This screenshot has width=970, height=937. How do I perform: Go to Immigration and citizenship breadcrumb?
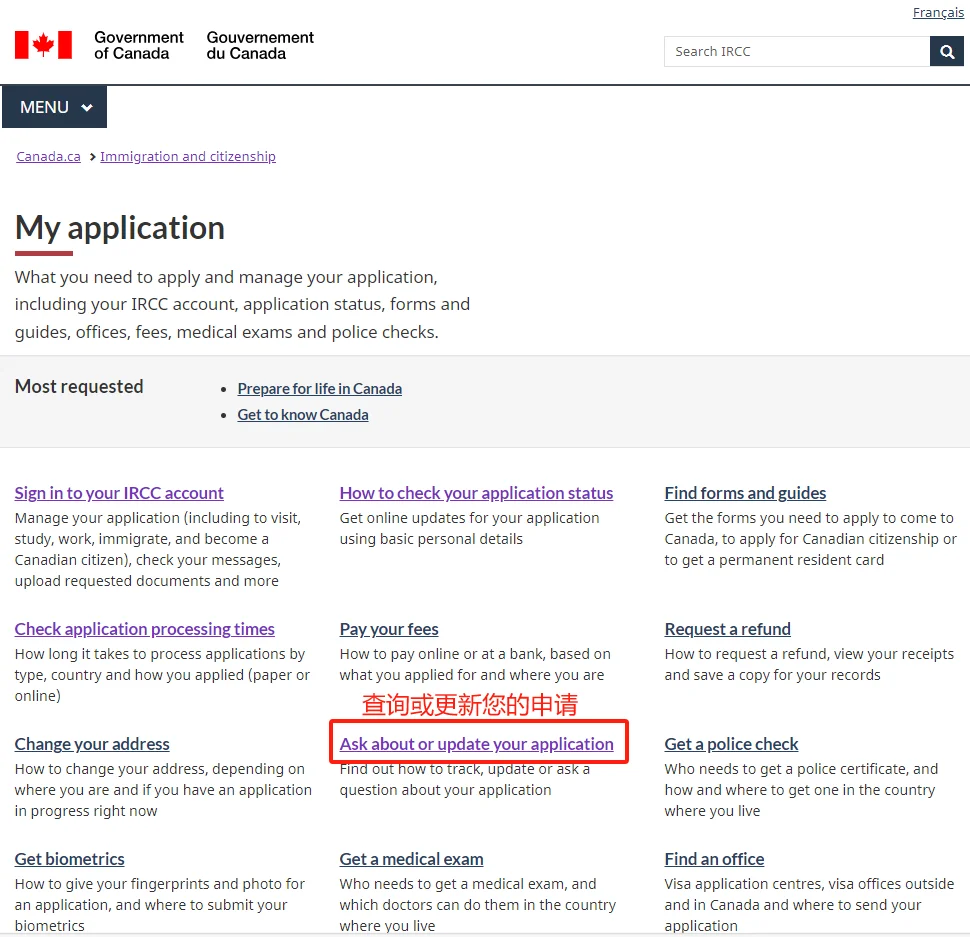tap(188, 156)
